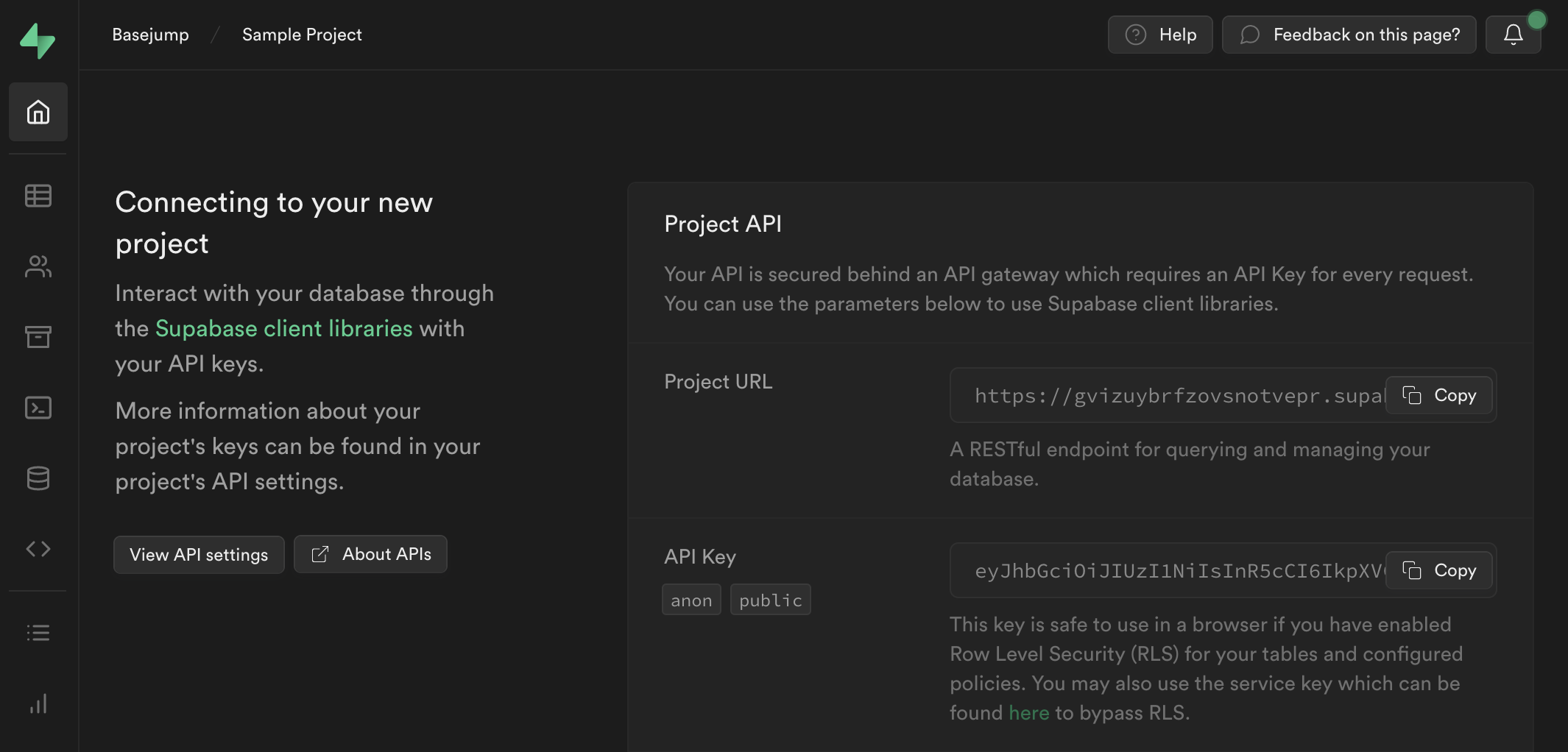Open the SQL Editor terminal icon
Screen dimensions: 1568x752
click(38, 408)
